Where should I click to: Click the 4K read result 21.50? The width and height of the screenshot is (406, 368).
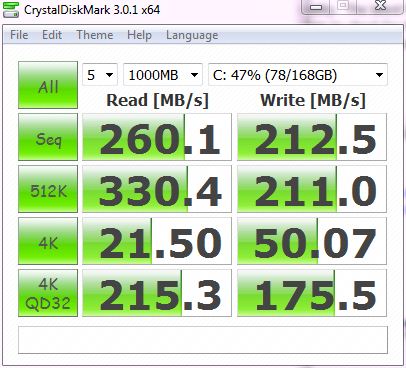point(157,241)
